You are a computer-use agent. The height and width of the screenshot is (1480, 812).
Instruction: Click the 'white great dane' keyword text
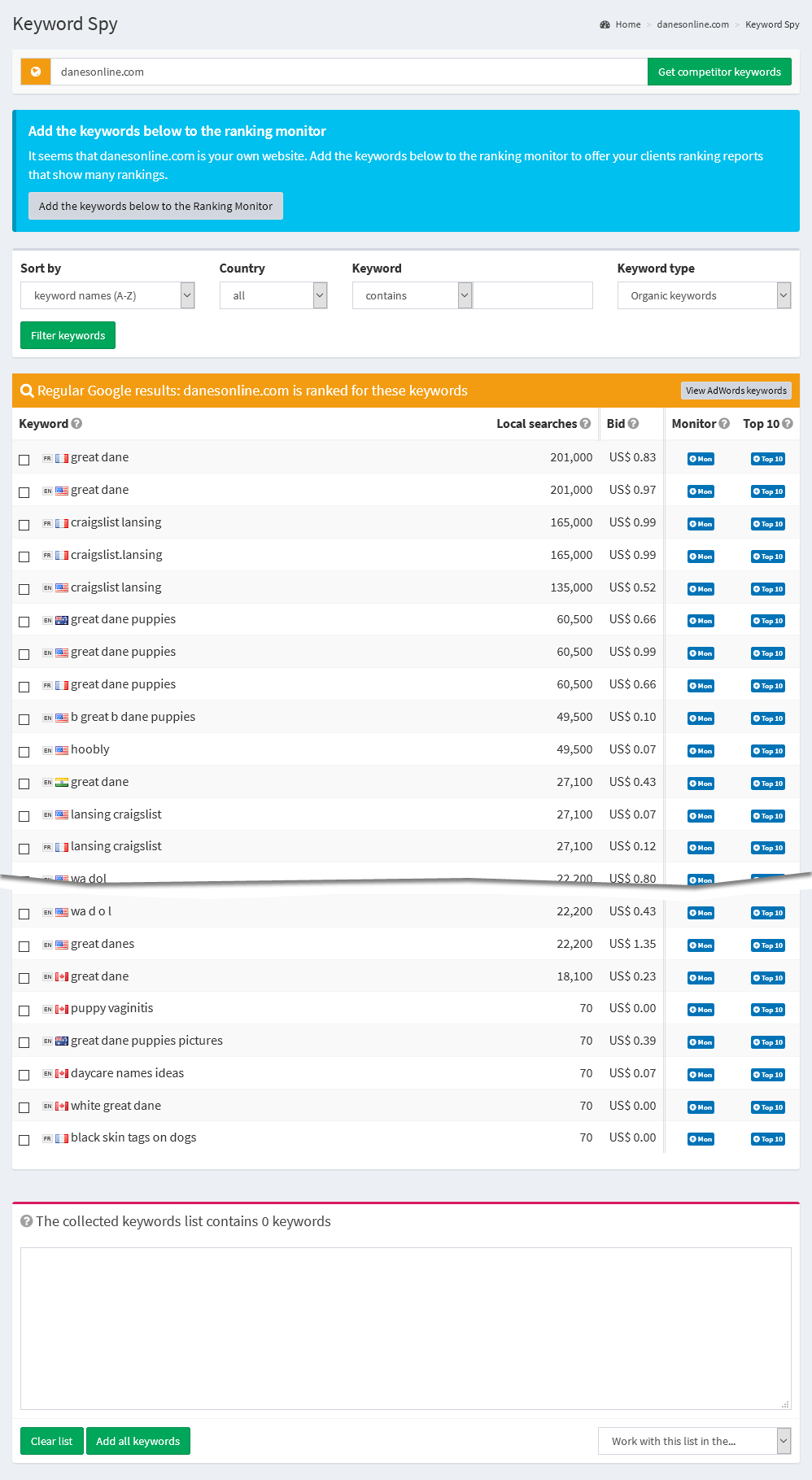pyautogui.click(x=116, y=1106)
